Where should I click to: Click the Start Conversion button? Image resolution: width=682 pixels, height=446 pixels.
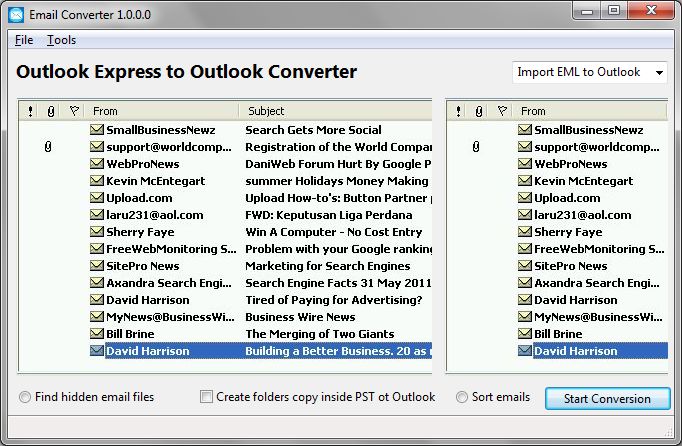[607, 399]
